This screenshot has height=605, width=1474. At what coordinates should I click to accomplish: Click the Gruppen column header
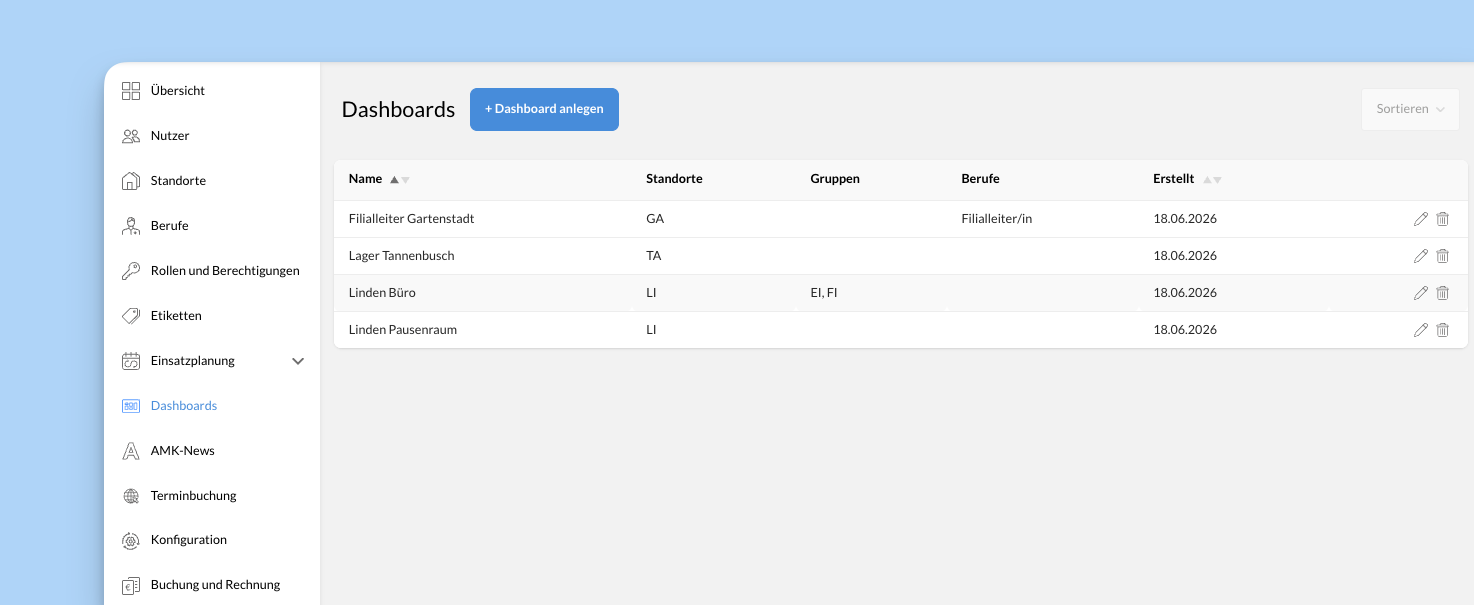[835, 179]
